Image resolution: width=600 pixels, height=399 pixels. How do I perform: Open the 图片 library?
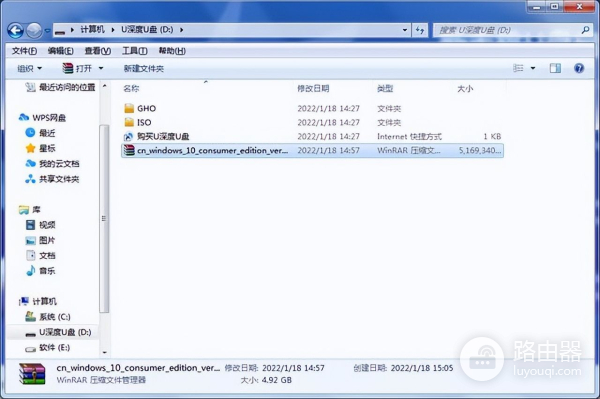point(41,240)
